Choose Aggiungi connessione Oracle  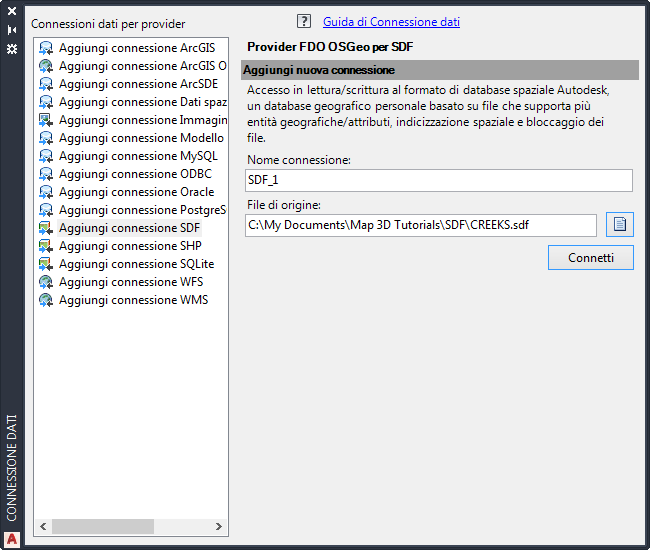(x=136, y=192)
